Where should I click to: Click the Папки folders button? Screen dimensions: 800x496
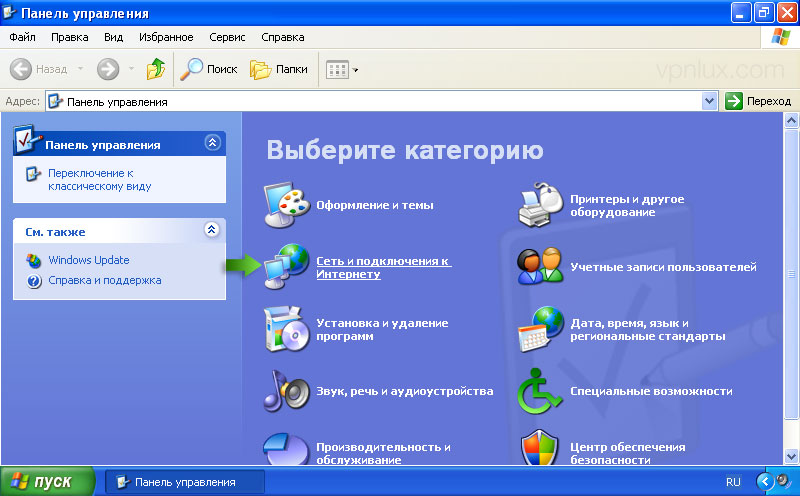(x=279, y=69)
